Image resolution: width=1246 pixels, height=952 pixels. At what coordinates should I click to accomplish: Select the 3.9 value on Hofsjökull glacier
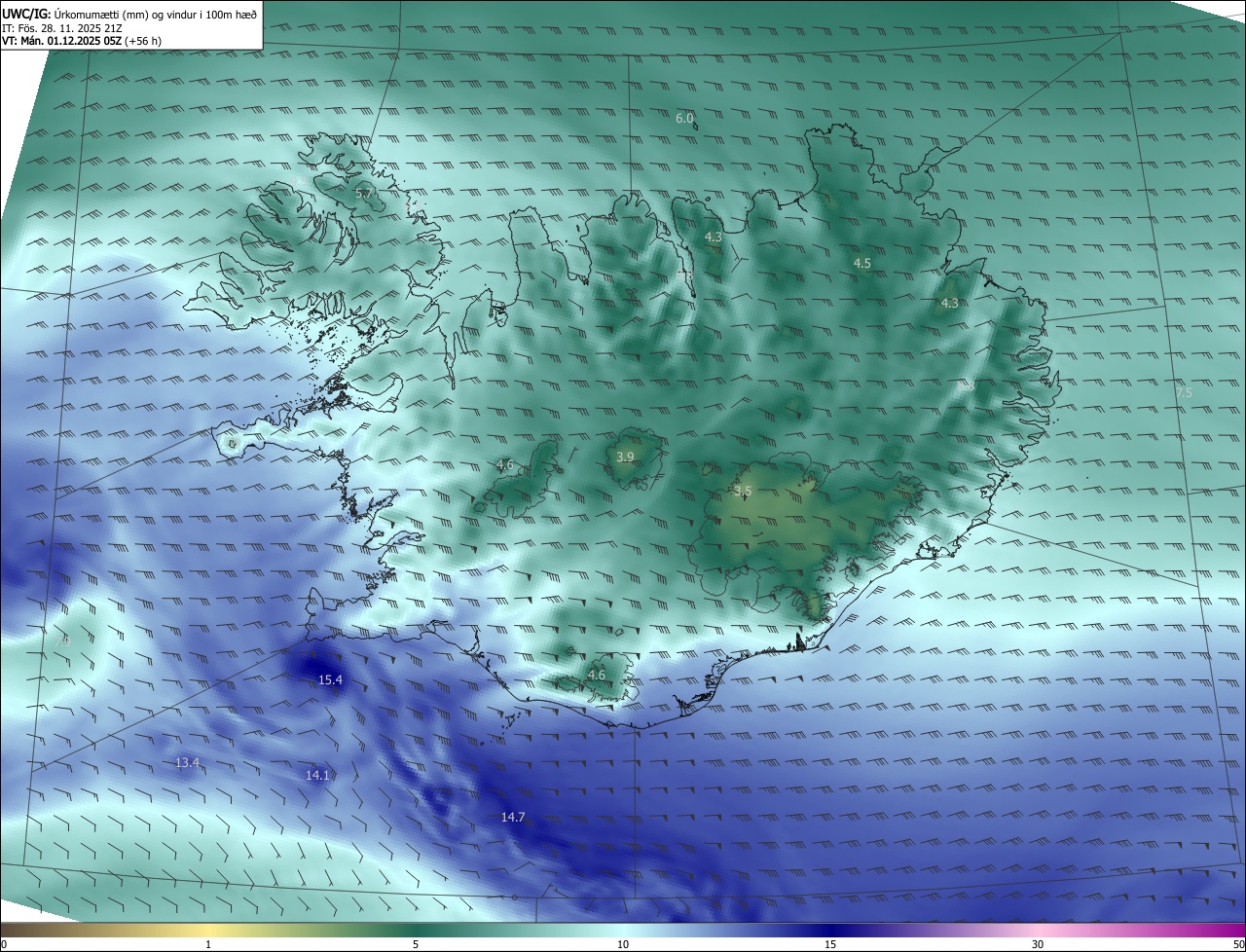pos(625,458)
